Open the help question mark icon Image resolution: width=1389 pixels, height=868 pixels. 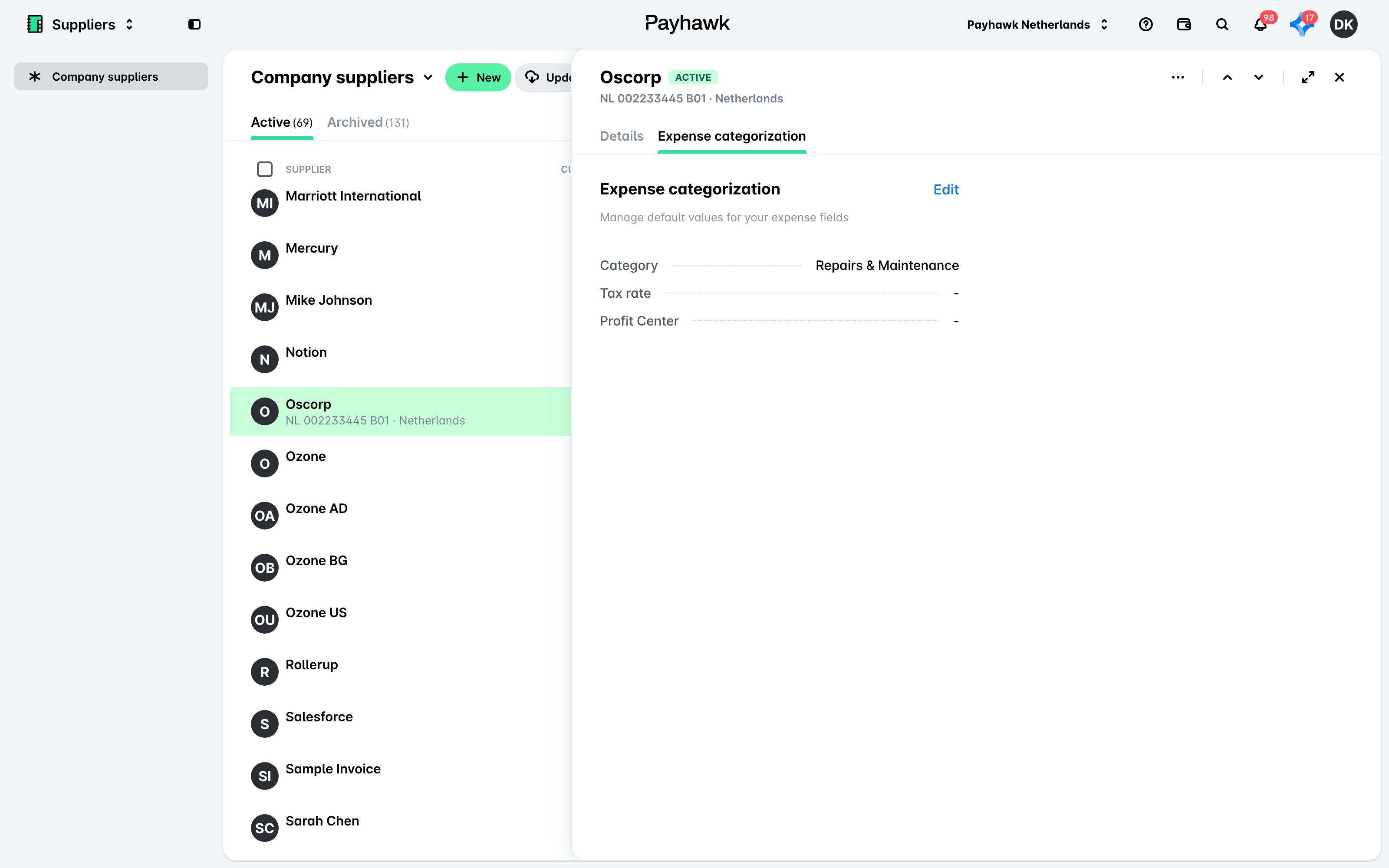click(1145, 24)
